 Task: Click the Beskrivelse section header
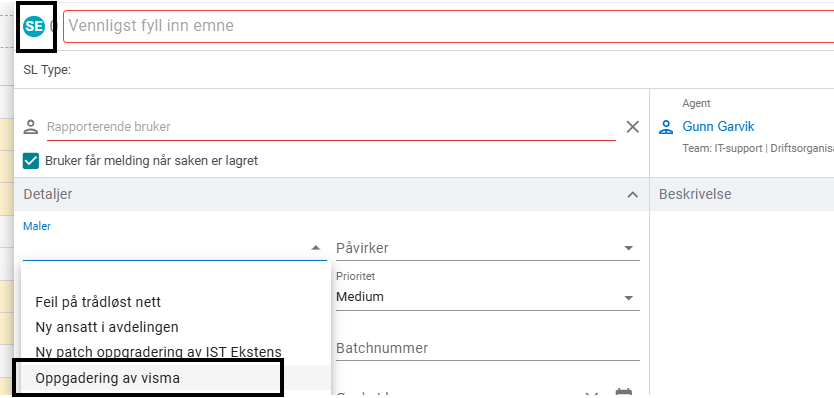coord(695,194)
